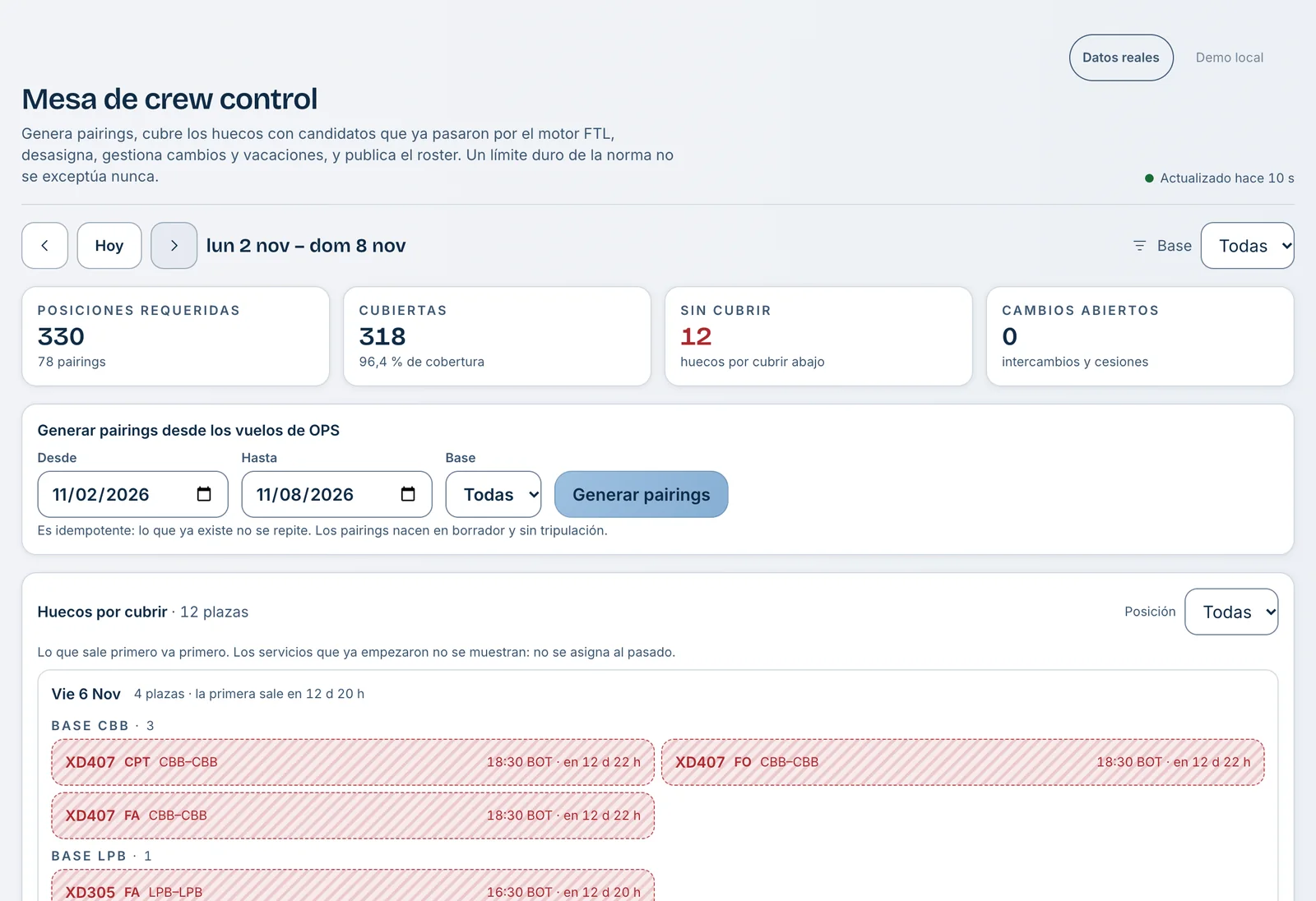Open calendar picker in the Desde date field
Screen dimensions: 1316x901
(x=204, y=494)
